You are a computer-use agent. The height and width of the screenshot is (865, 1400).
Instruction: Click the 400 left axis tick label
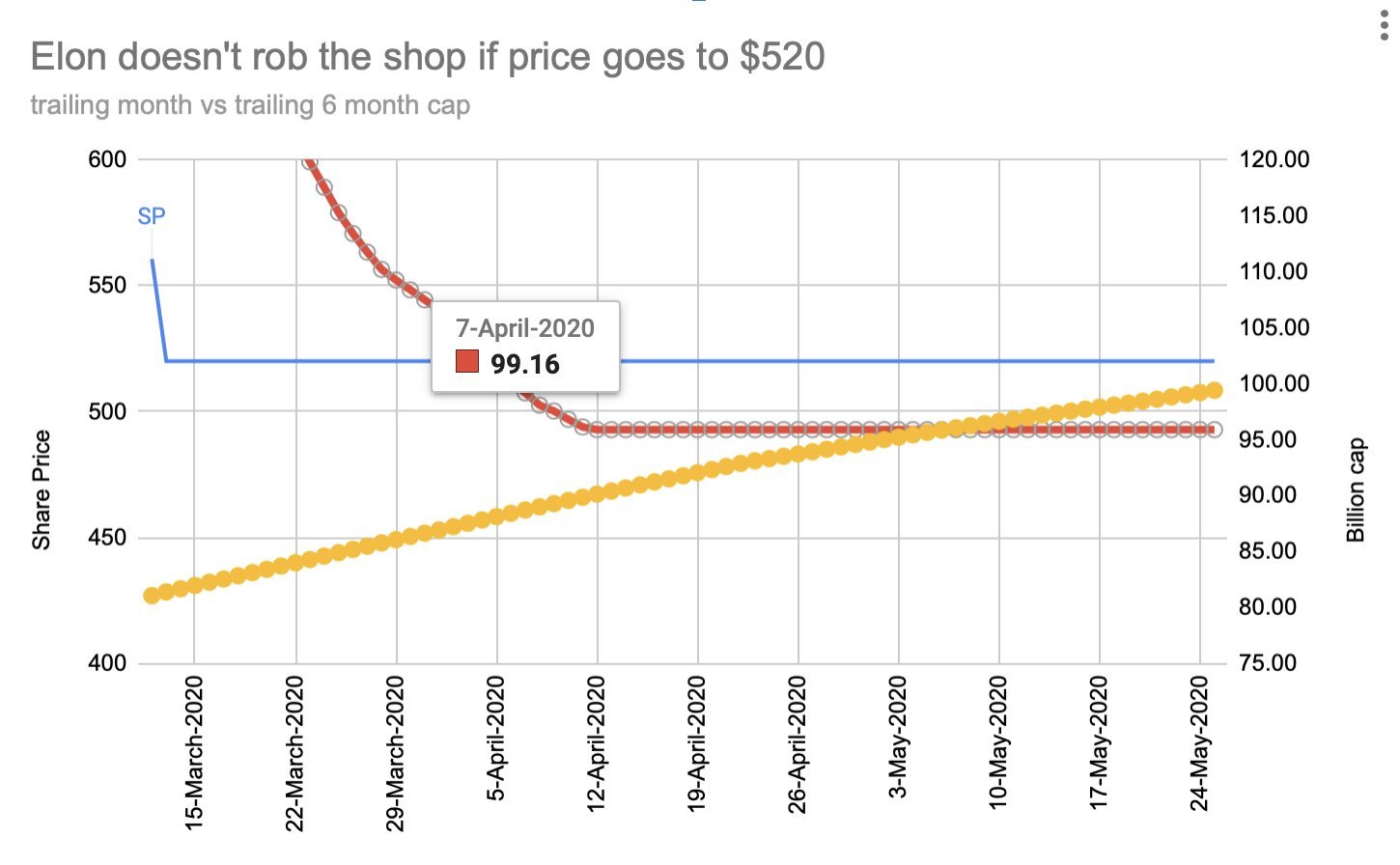(107, 663)
